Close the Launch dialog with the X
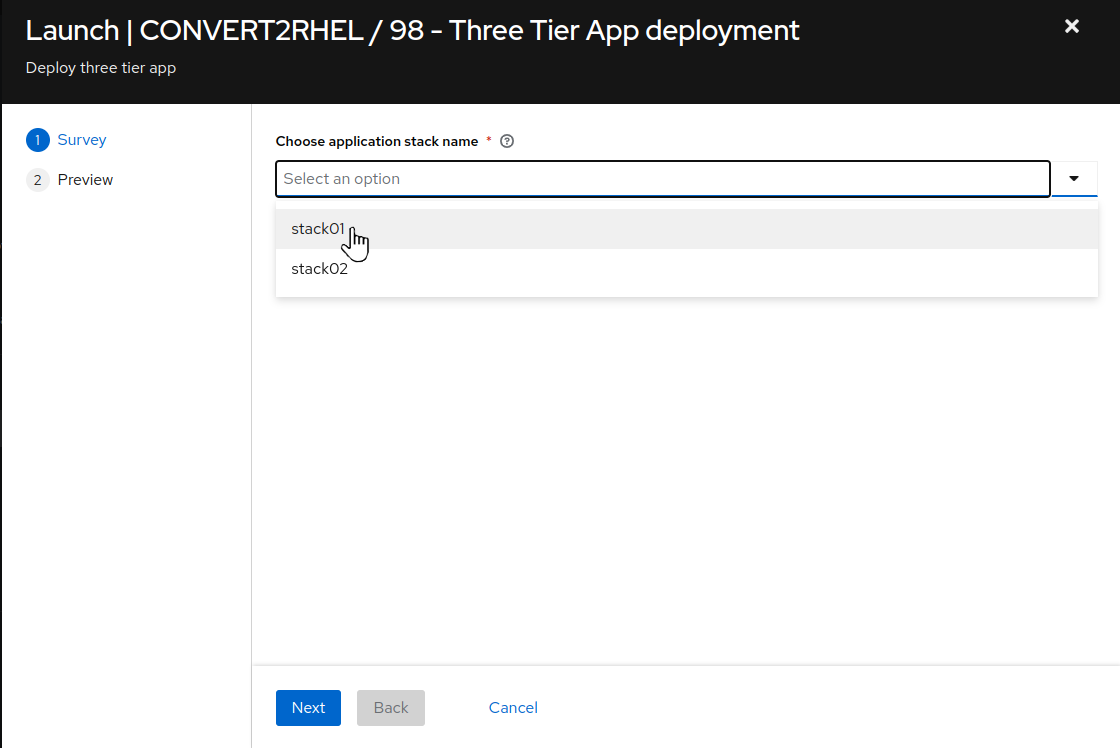 pyautogui.click(x=1071, y=26)
